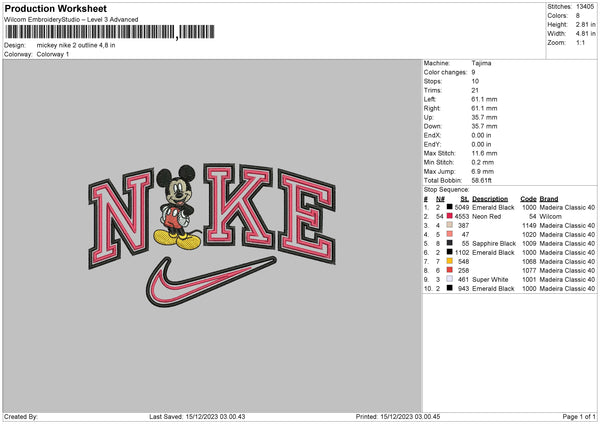Click the letter N in the design
The image size is (600, 424).
click(120, 218)
